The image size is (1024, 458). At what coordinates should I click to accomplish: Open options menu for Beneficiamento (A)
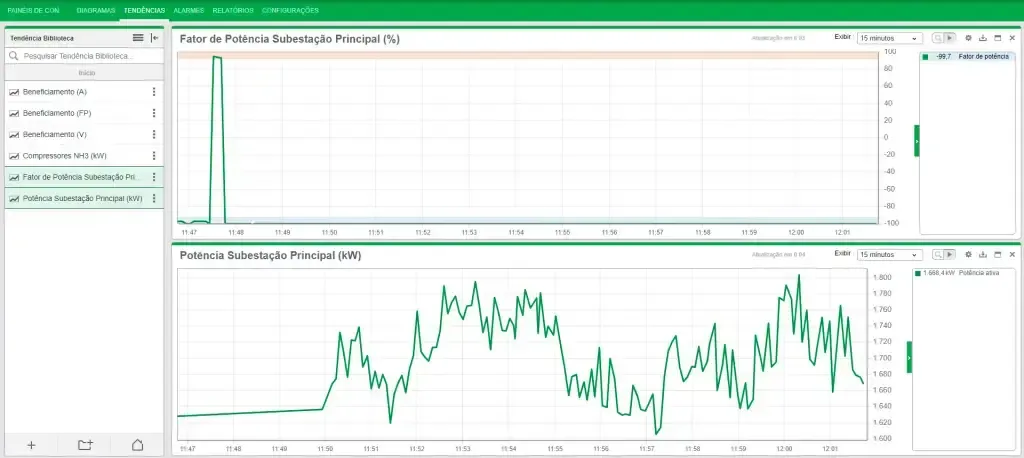(154, 91)
